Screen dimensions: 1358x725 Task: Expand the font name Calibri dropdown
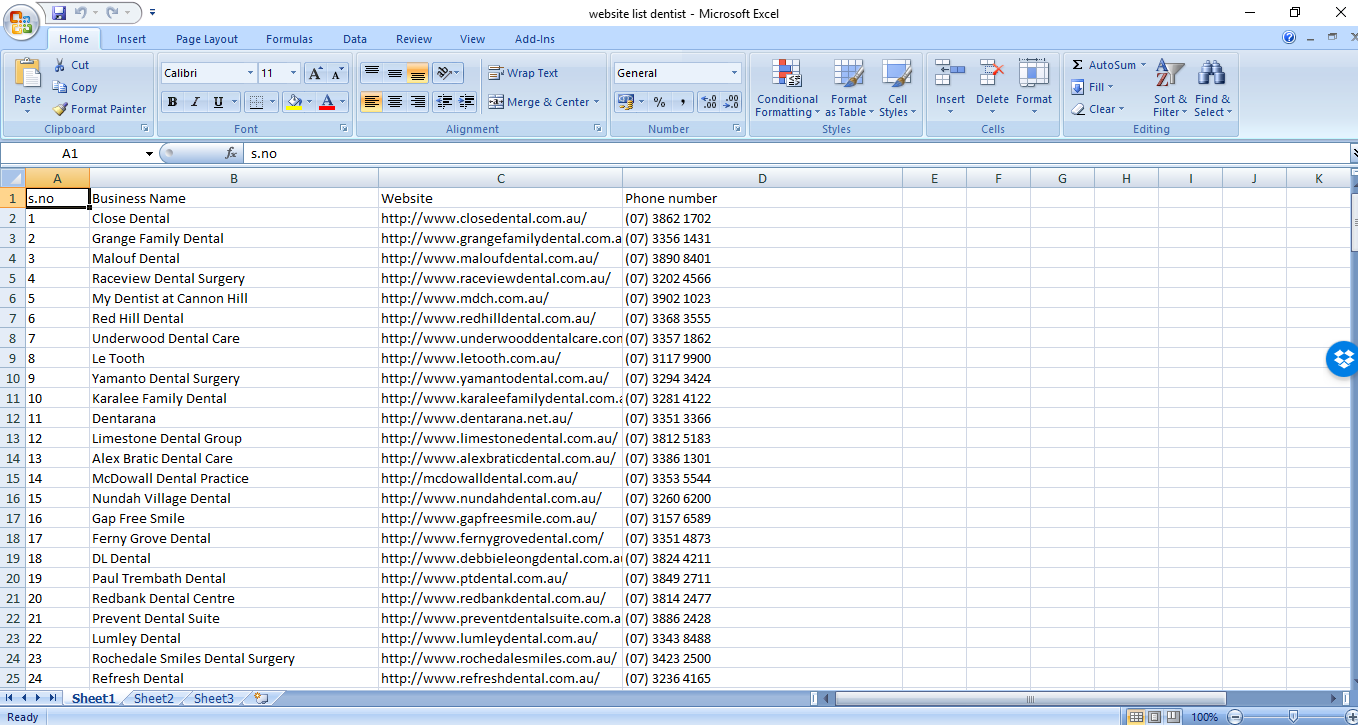[250, 73]
